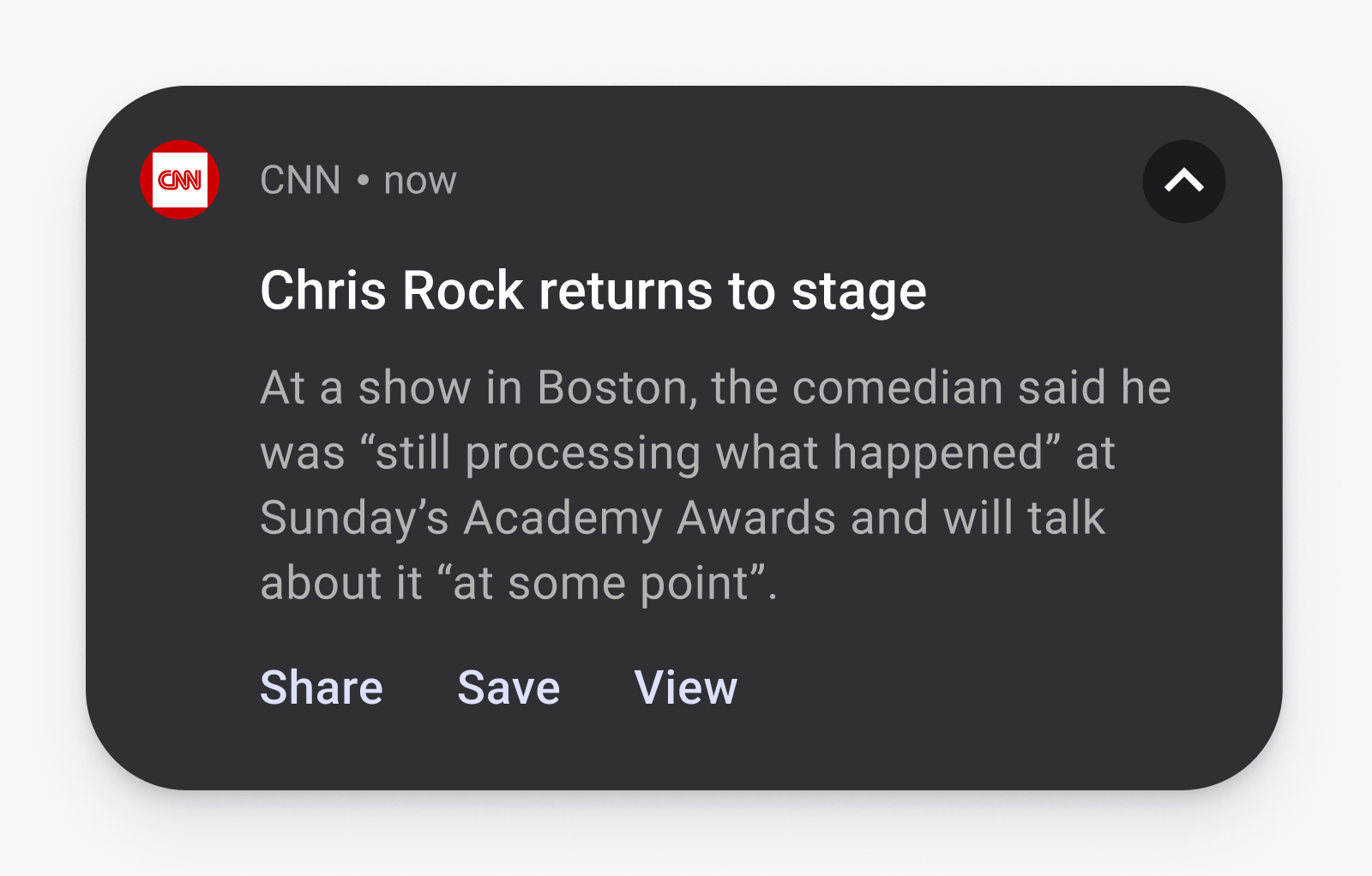Open the article via the View link
Viewport: 1372px width, 876px height.
tap(686, 687)
